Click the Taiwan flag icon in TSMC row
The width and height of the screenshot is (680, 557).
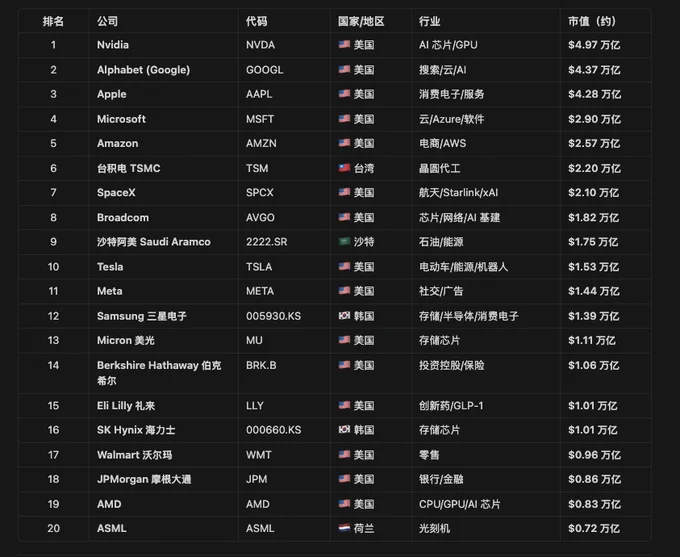tap(344, 168)
